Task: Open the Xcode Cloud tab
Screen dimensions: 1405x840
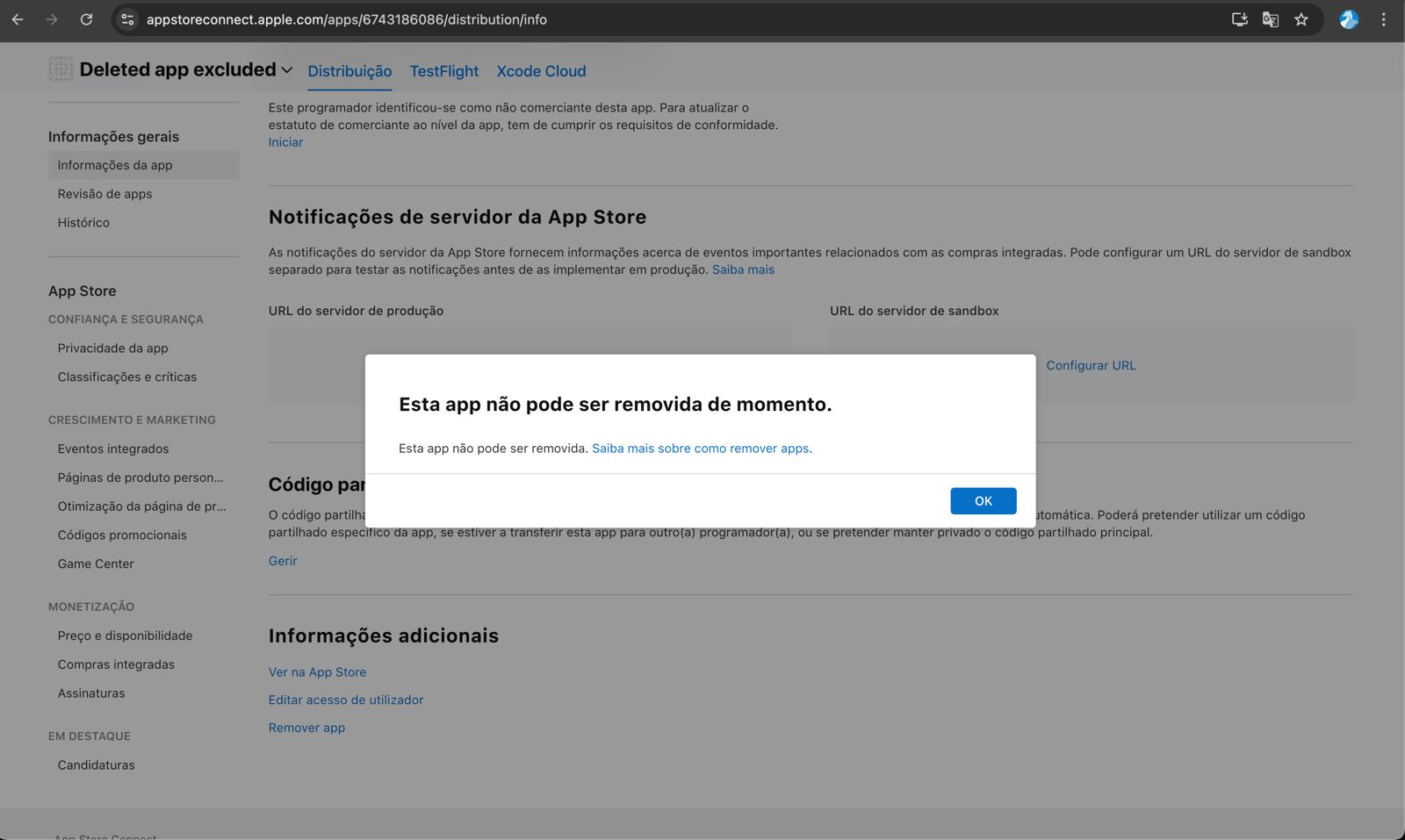Action: tap(541, 71)
